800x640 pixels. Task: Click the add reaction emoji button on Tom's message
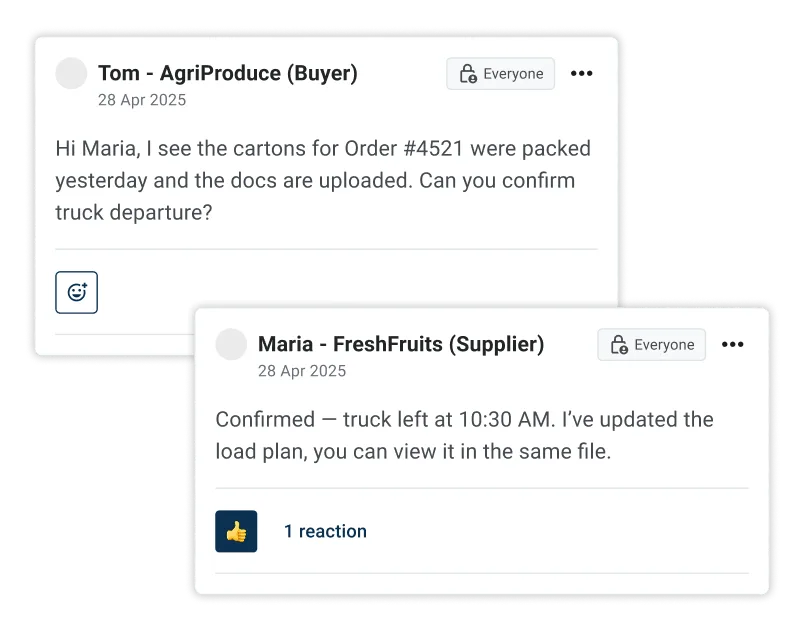coord(76,292)
